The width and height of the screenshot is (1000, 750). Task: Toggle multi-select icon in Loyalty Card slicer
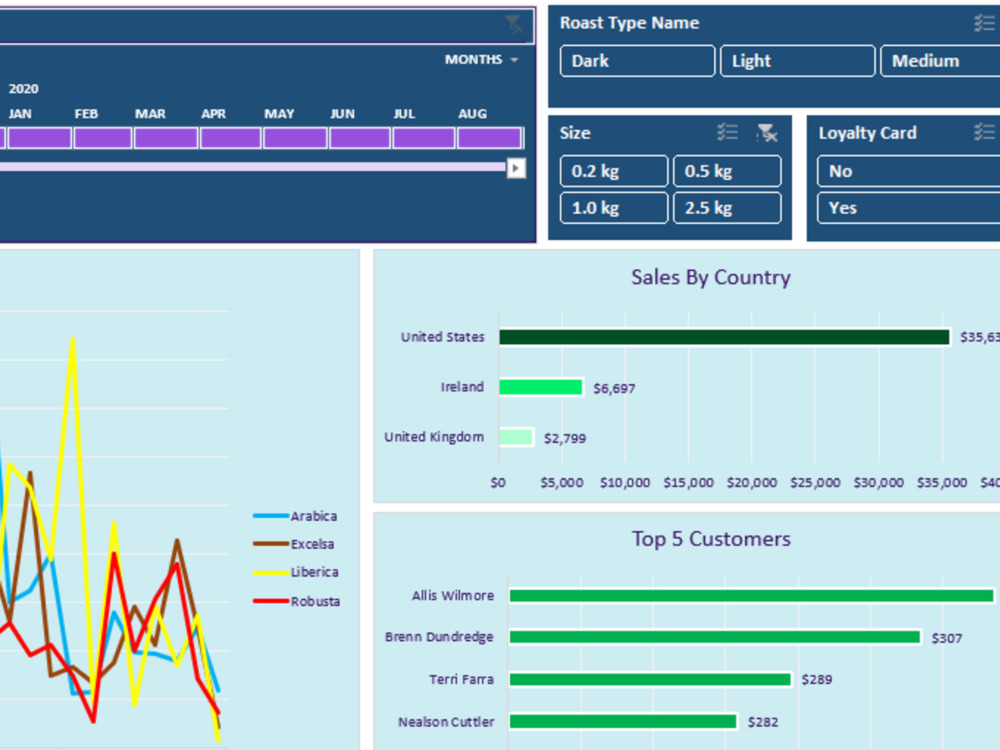click(984, 133)
